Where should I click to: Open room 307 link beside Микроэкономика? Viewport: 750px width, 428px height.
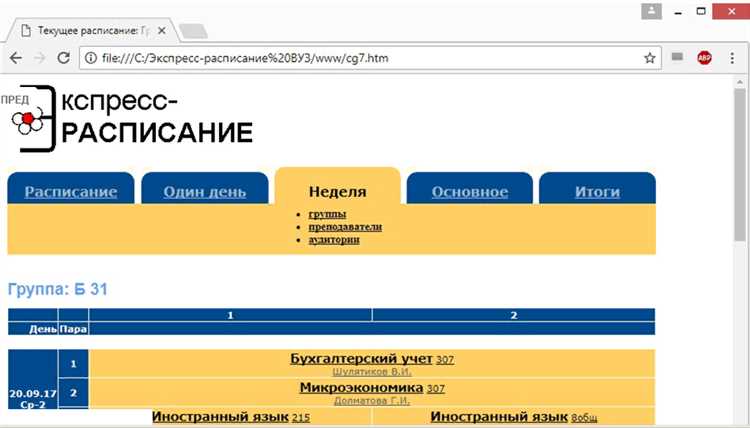pos(436,389)
